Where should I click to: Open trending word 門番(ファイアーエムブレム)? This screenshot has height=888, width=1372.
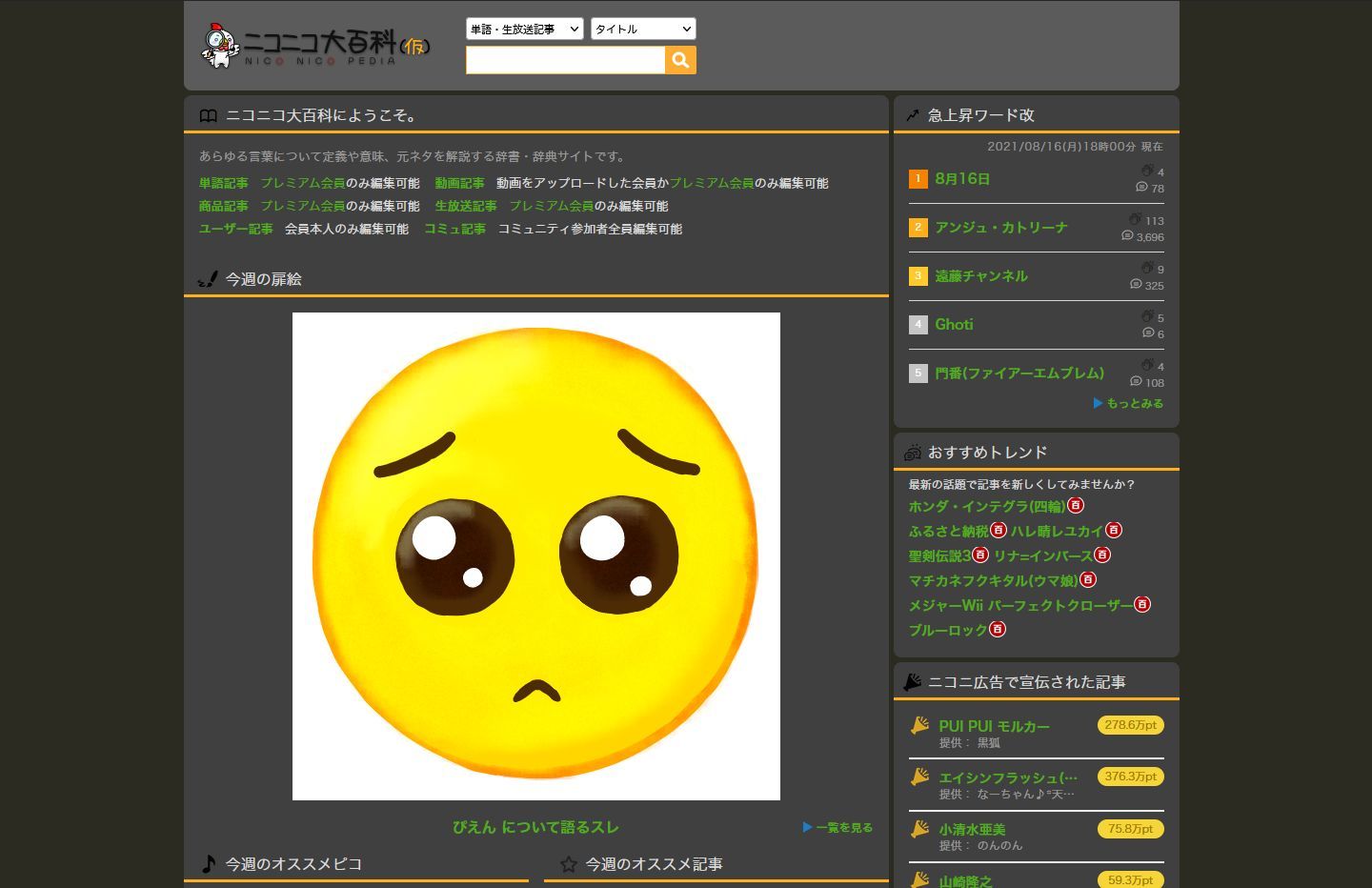point(1019,373)
